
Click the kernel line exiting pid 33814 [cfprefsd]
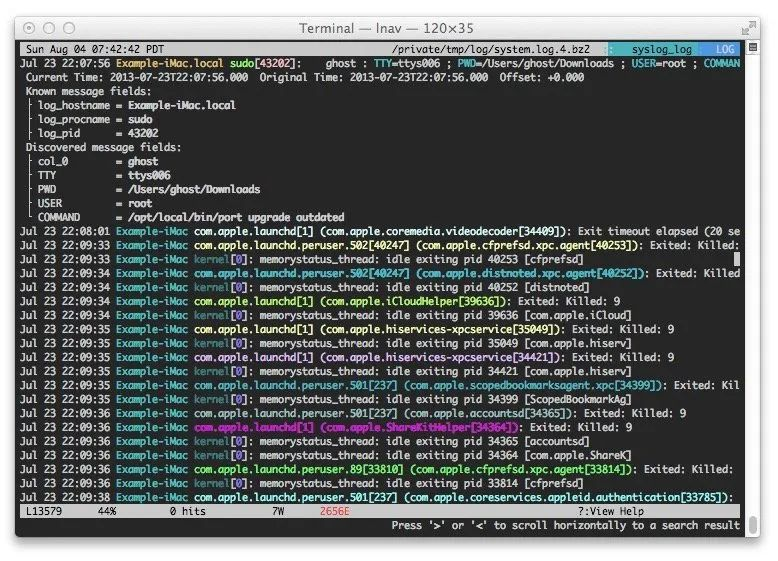[x=302, y=483]
